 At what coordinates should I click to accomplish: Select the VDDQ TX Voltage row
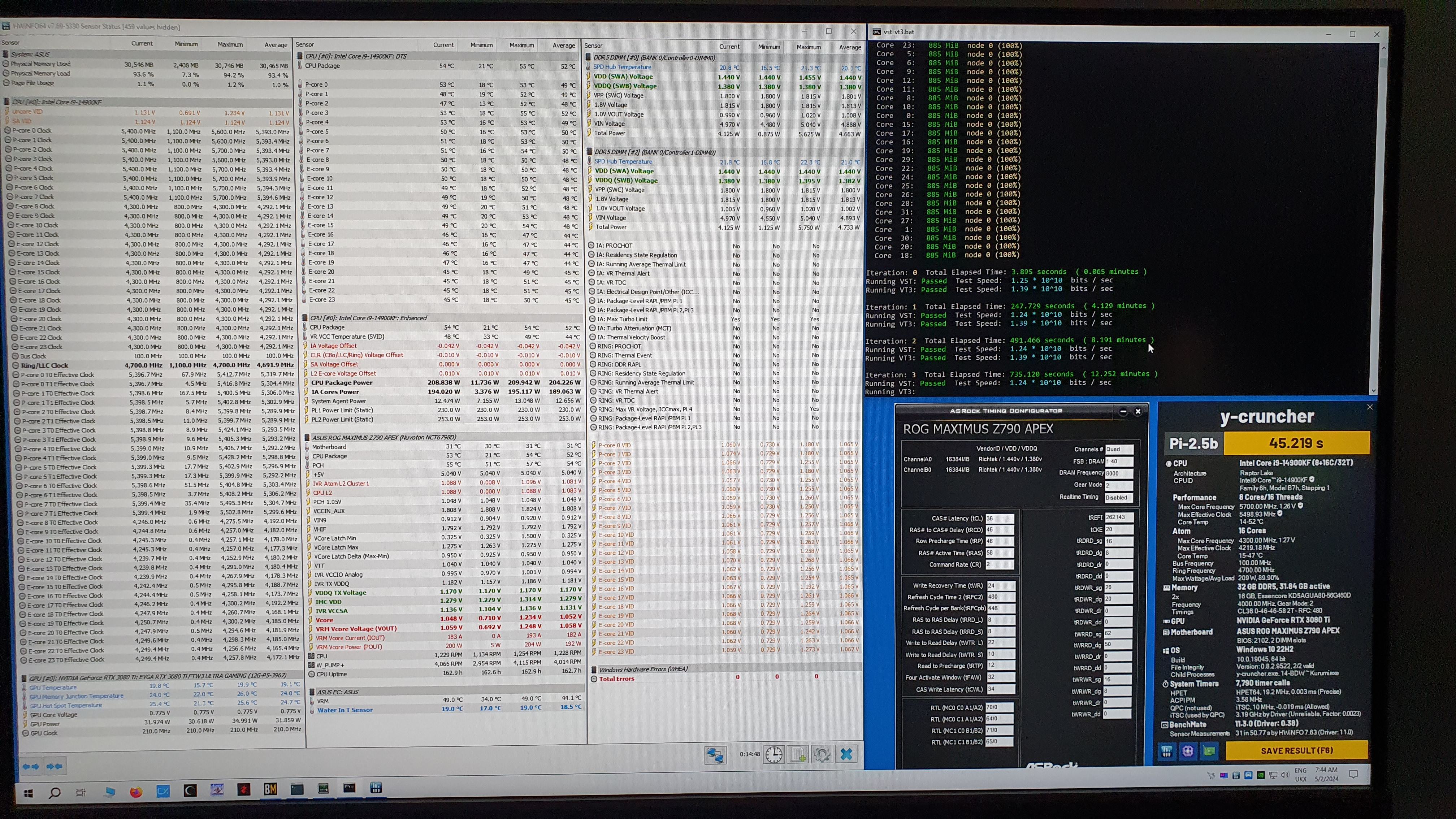pos(445,592)
